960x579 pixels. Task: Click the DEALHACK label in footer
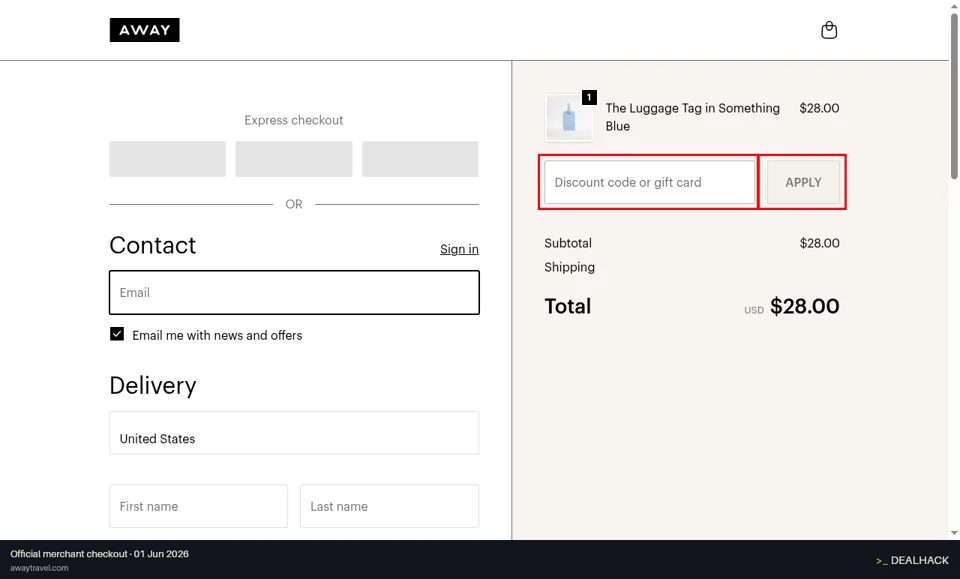[912, 560]
